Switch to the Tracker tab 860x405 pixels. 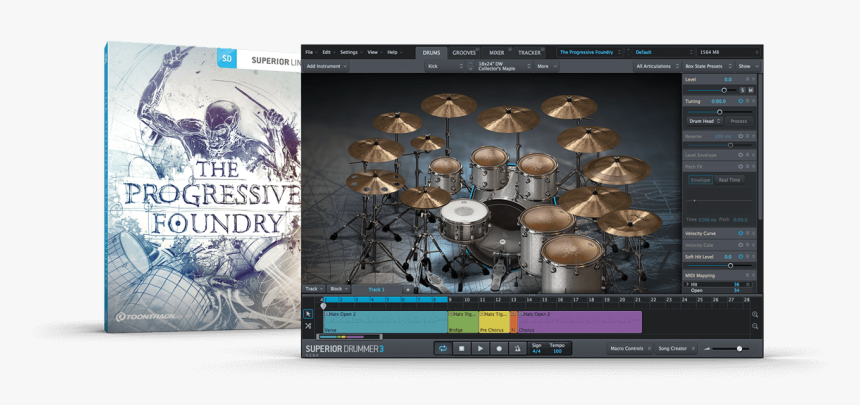(529, 53)
